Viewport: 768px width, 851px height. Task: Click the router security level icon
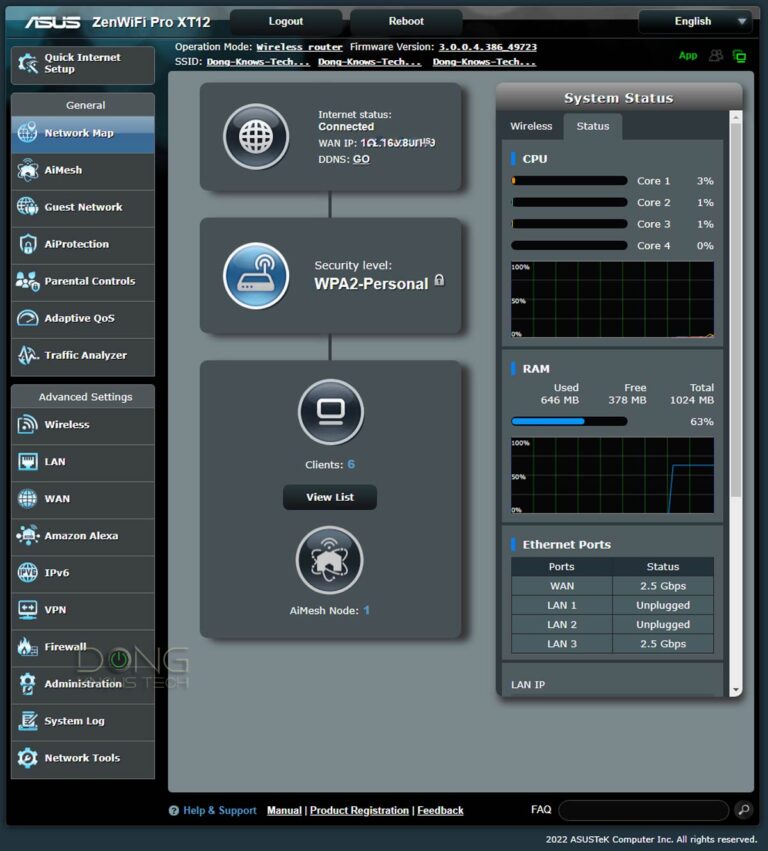256,275
